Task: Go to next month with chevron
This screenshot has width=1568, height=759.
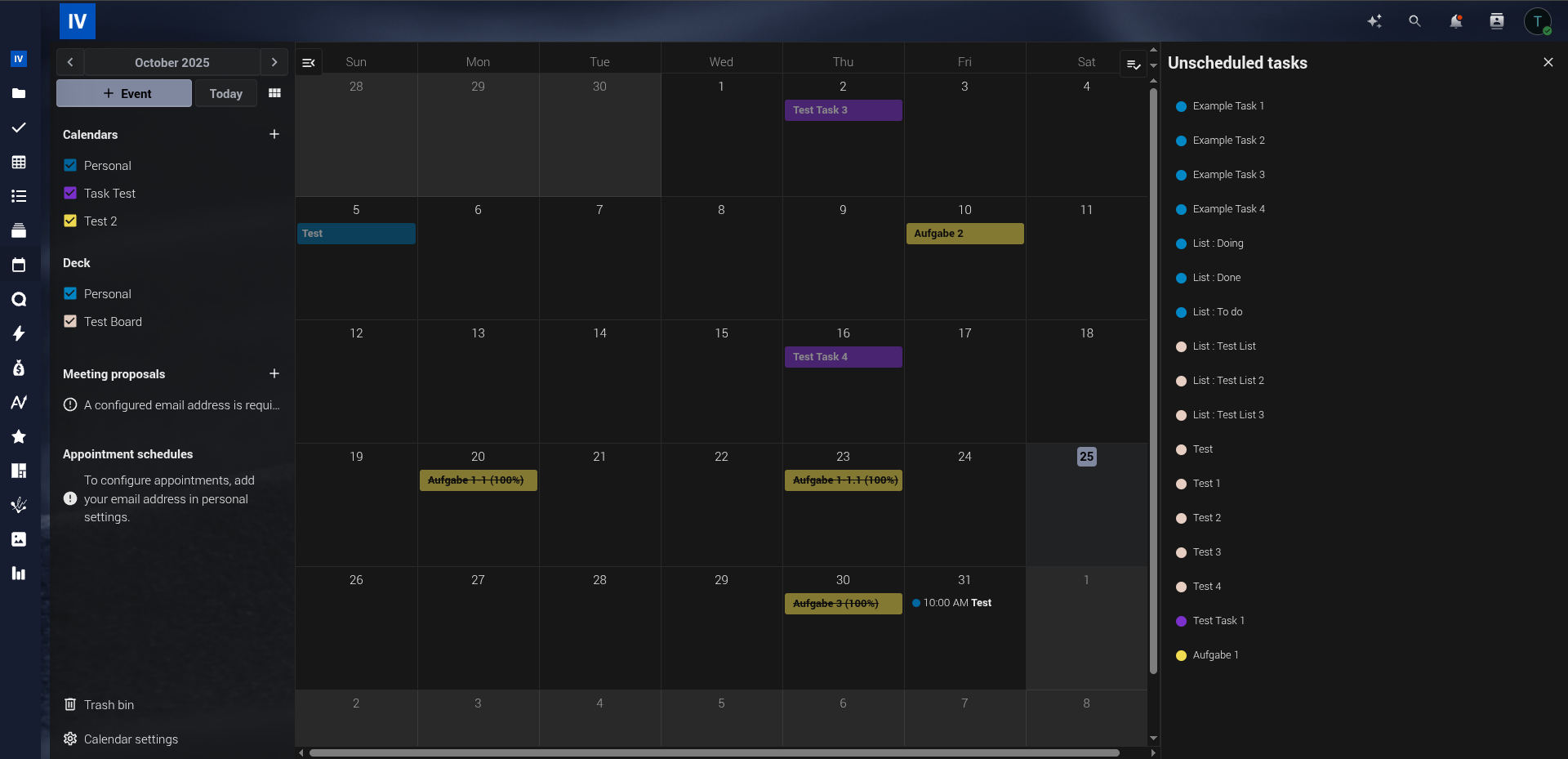Action: 274,62
